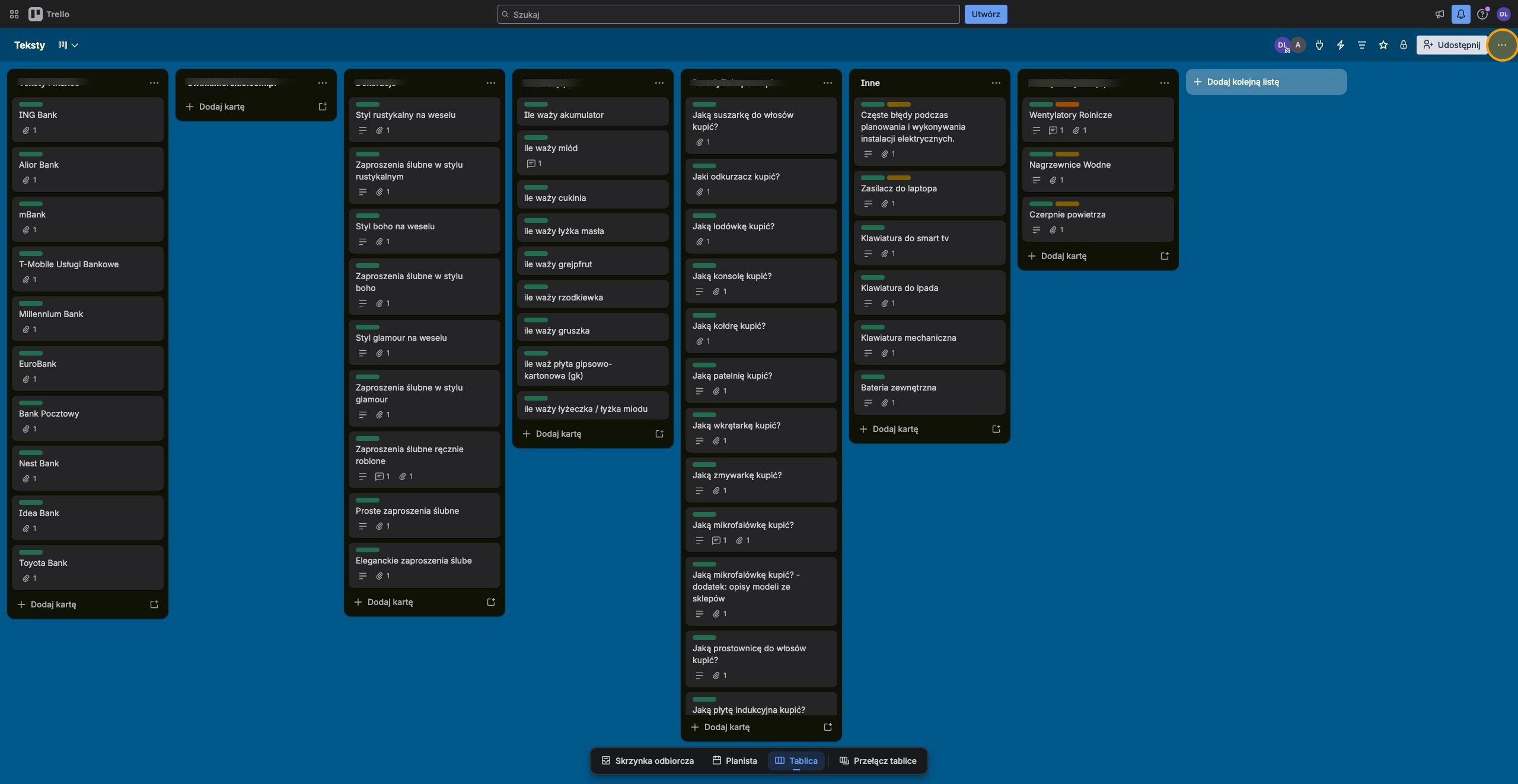
Task: Open the Toyota Bank card
Action: pos(88,567)
